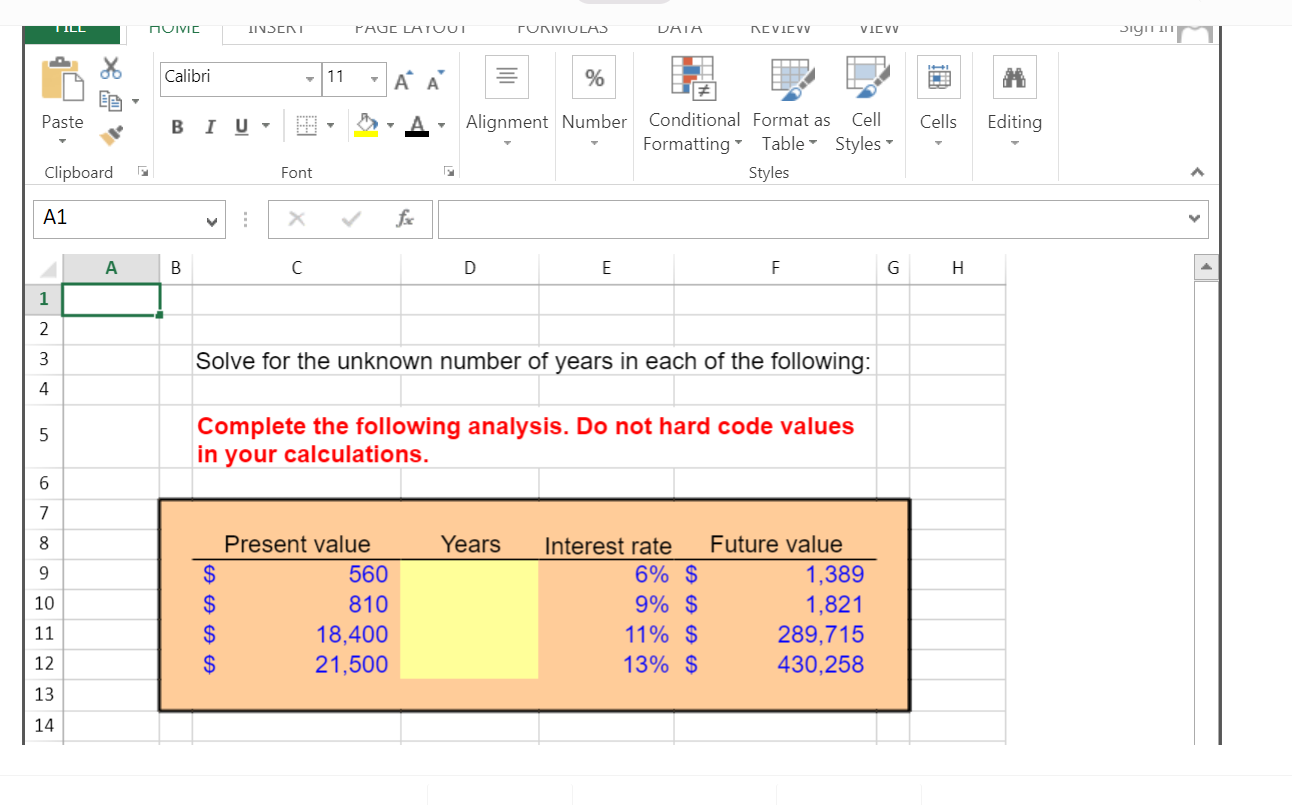Open the PAGE LAYOUT ribbon tab
The image size is (1292, 805).
[x=411, y=29]
